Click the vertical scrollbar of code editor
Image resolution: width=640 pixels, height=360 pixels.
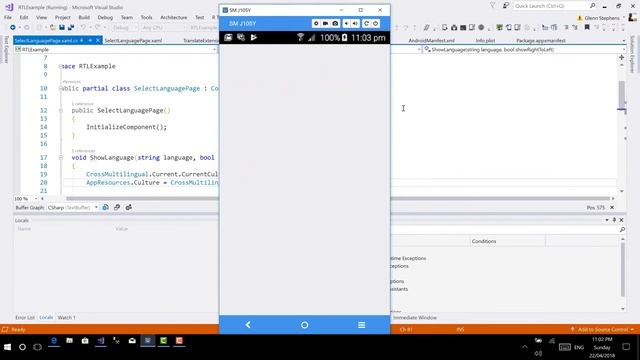[622, 95]
